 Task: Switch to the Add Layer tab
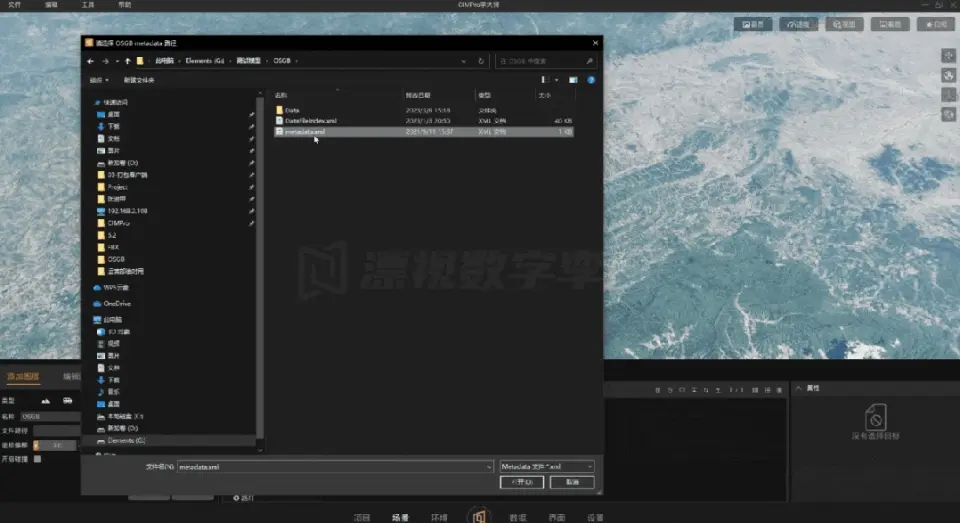(23, 376)
